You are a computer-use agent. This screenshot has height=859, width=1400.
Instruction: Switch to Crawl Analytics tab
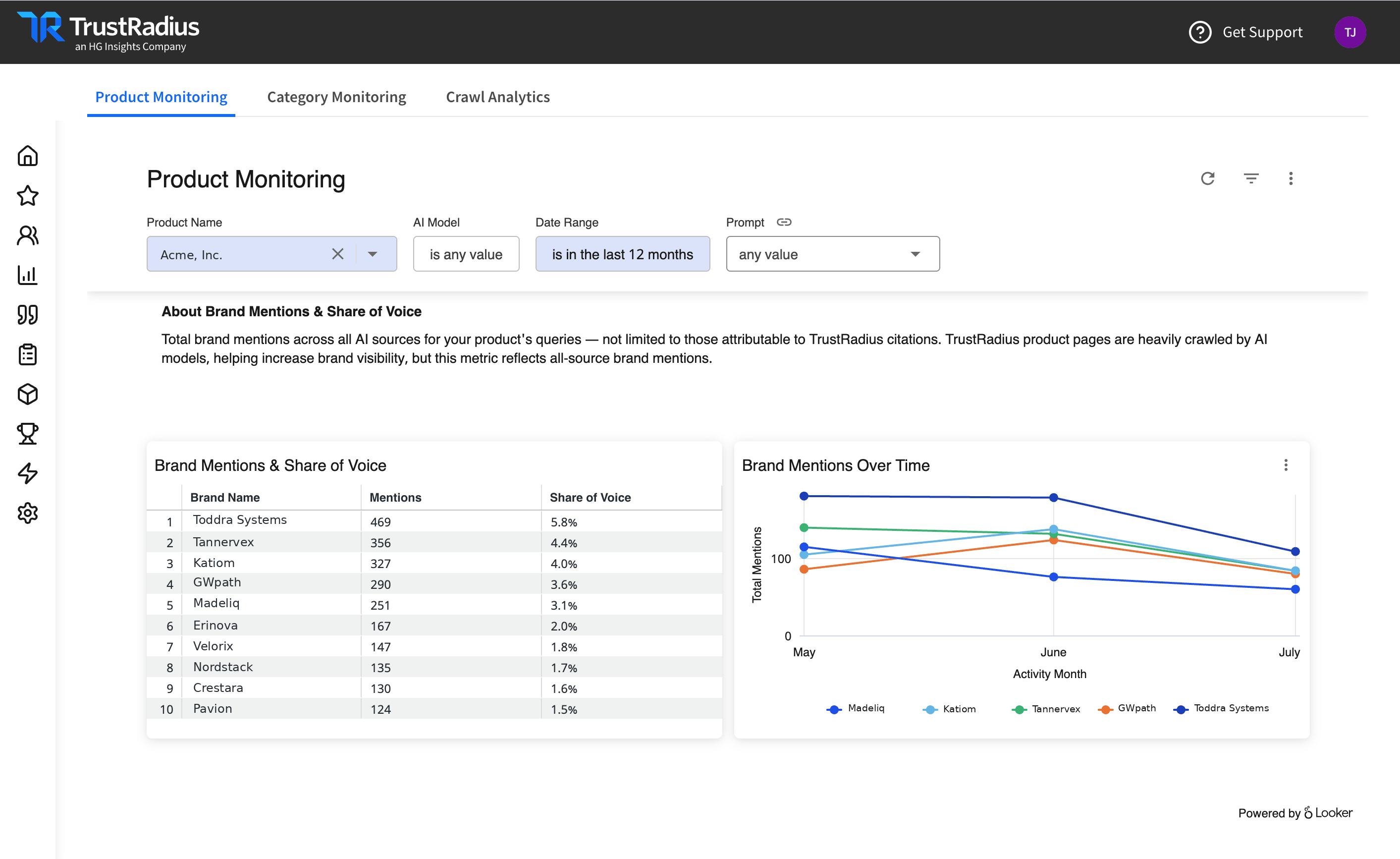coord(498,97)
